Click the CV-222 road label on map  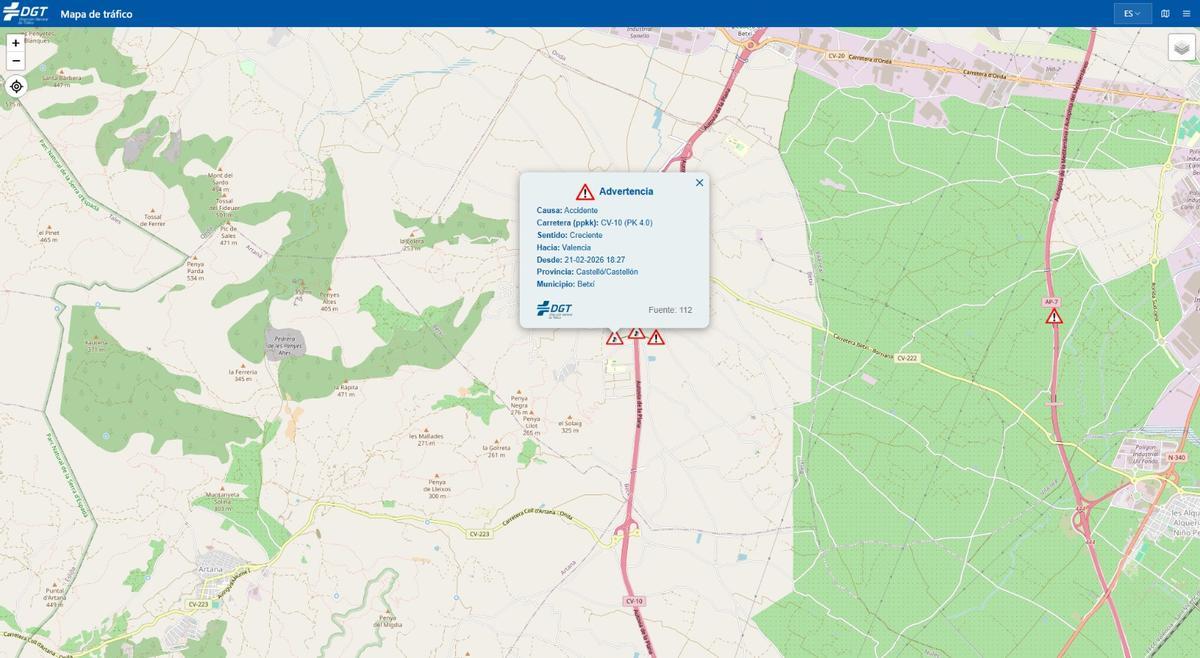click(x=906, y=357)
